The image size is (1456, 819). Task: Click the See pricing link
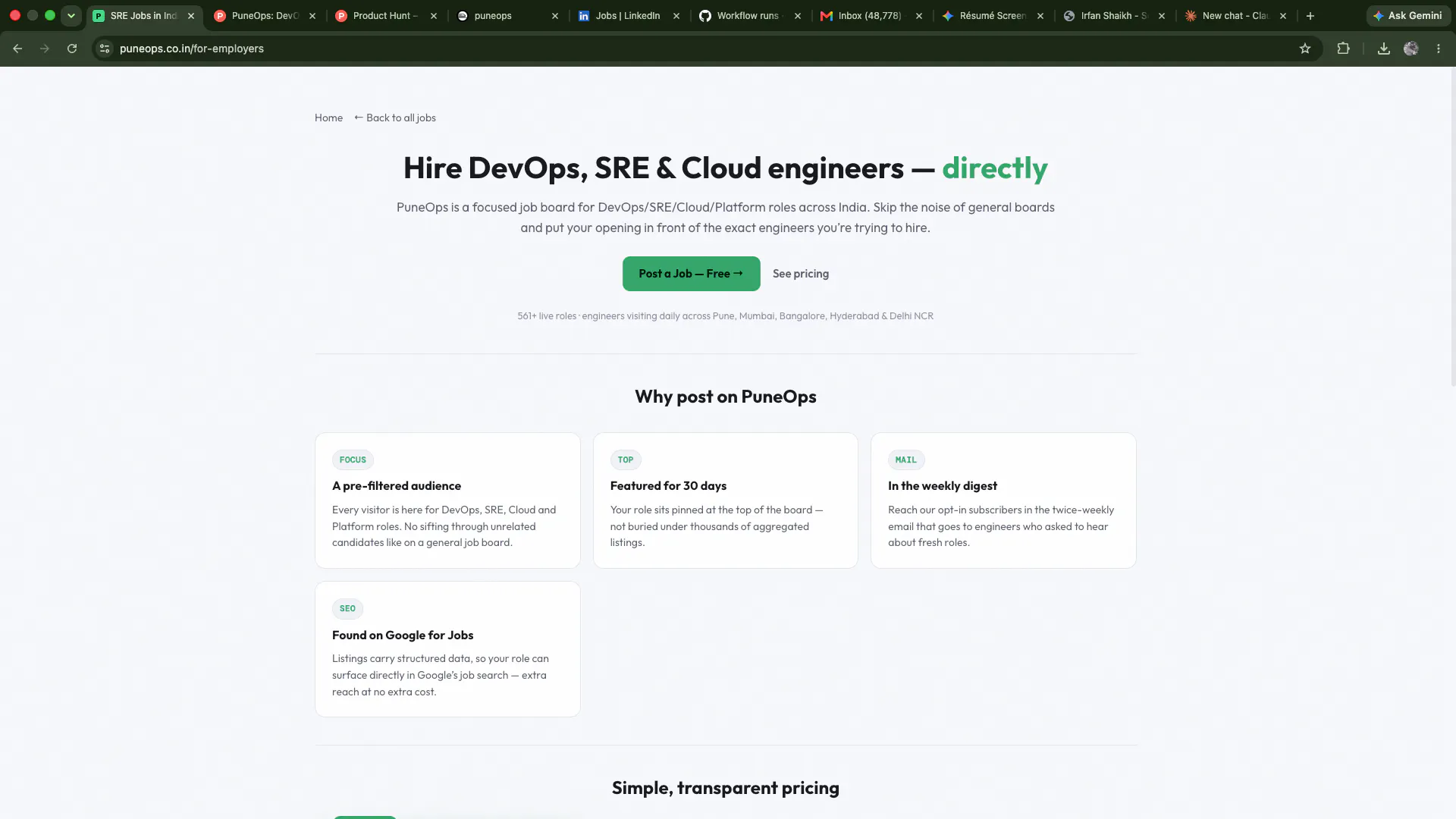[801, 274]
